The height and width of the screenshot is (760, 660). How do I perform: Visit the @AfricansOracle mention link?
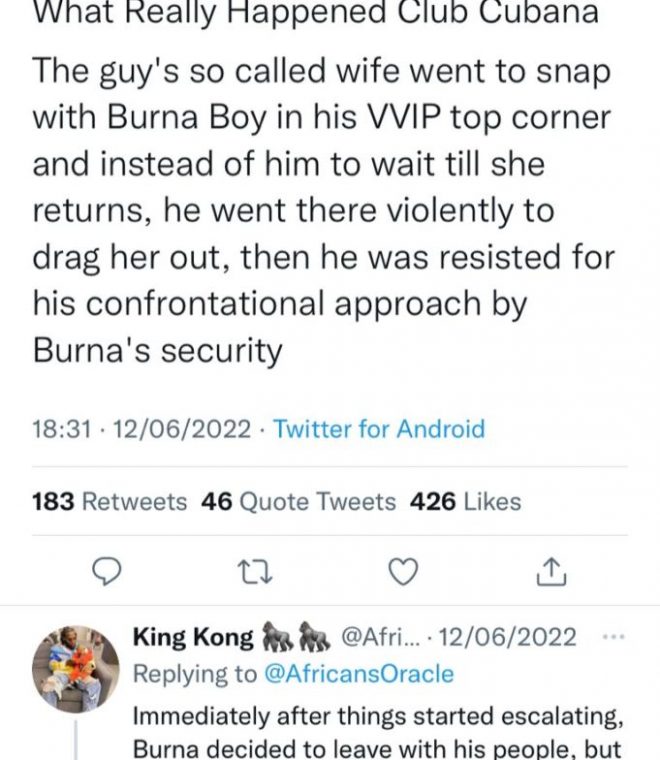point(358,674)
